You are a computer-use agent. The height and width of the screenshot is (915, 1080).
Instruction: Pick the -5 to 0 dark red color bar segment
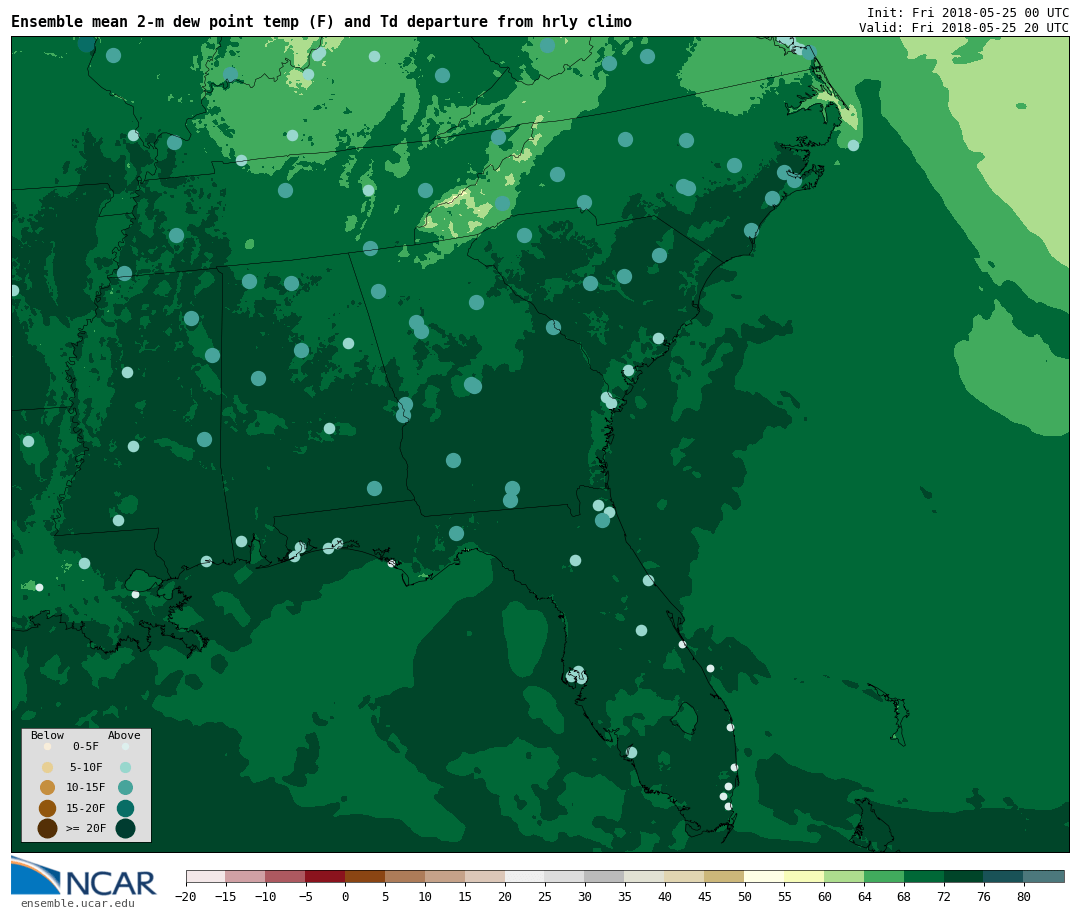click(x=326, y=876)
